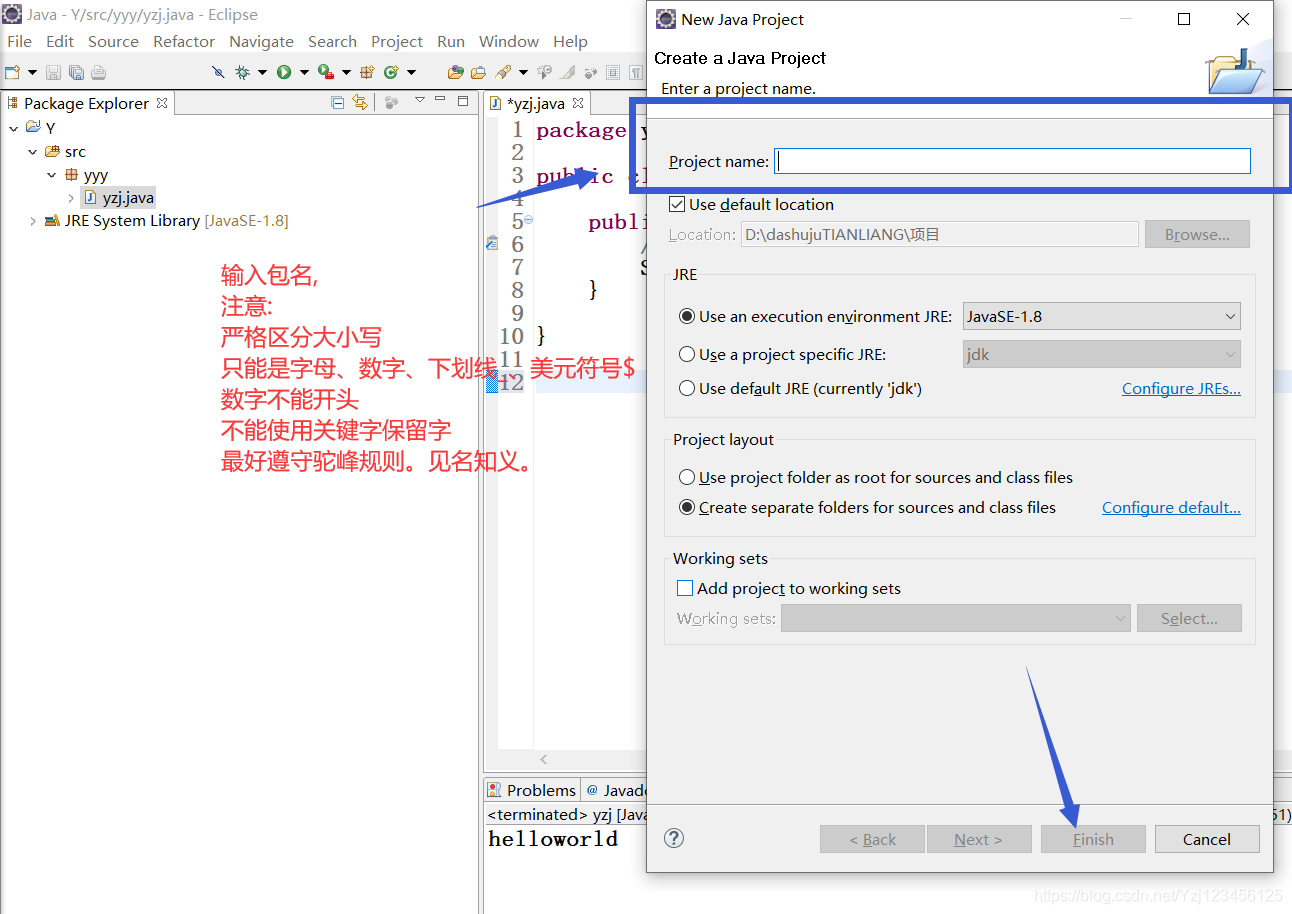1292x914 pixels.
Task: Select Use project folder as root radio
Action: click(x=687, y=477)
